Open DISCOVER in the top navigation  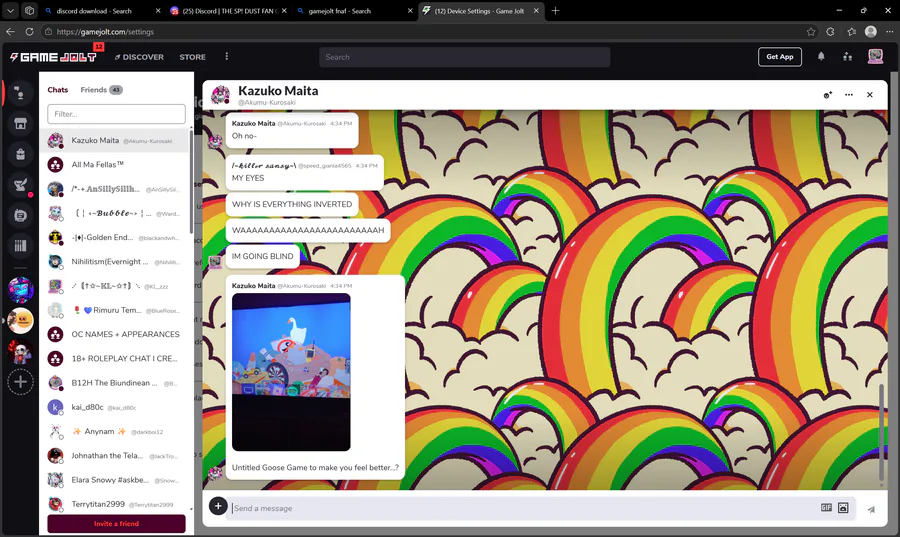139,57
